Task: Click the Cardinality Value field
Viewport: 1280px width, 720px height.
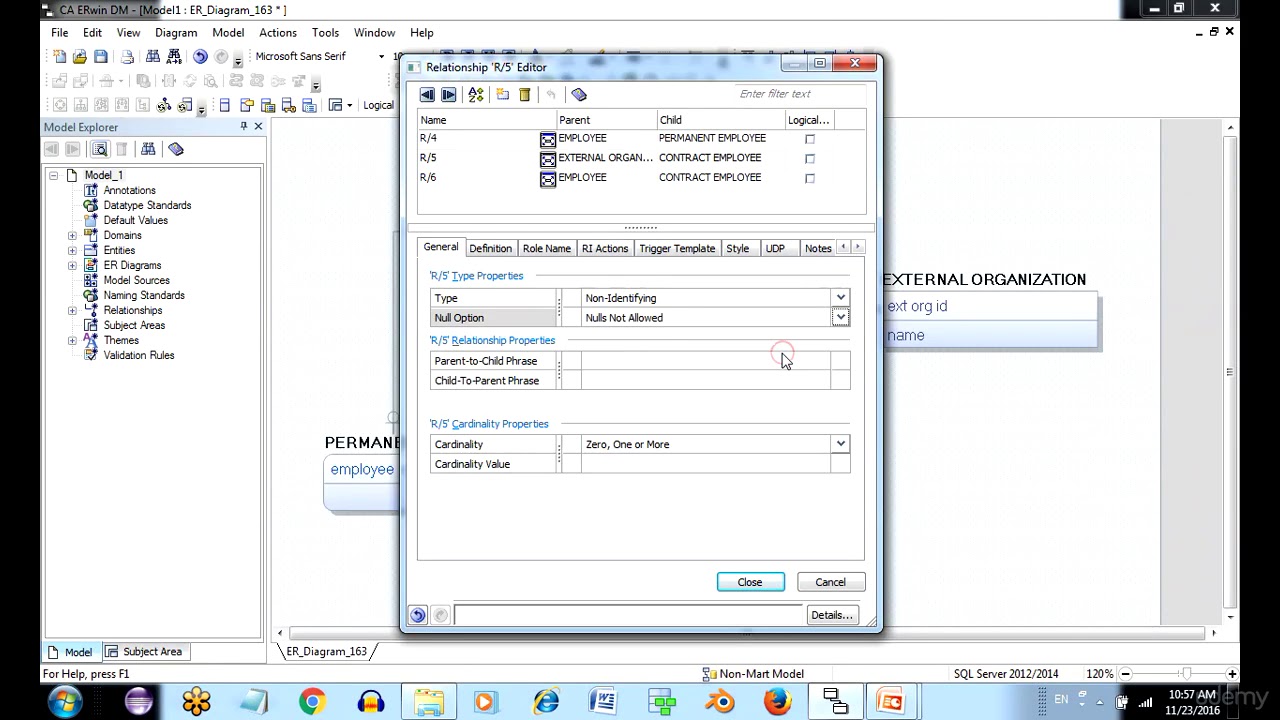Action: [707, 464]
